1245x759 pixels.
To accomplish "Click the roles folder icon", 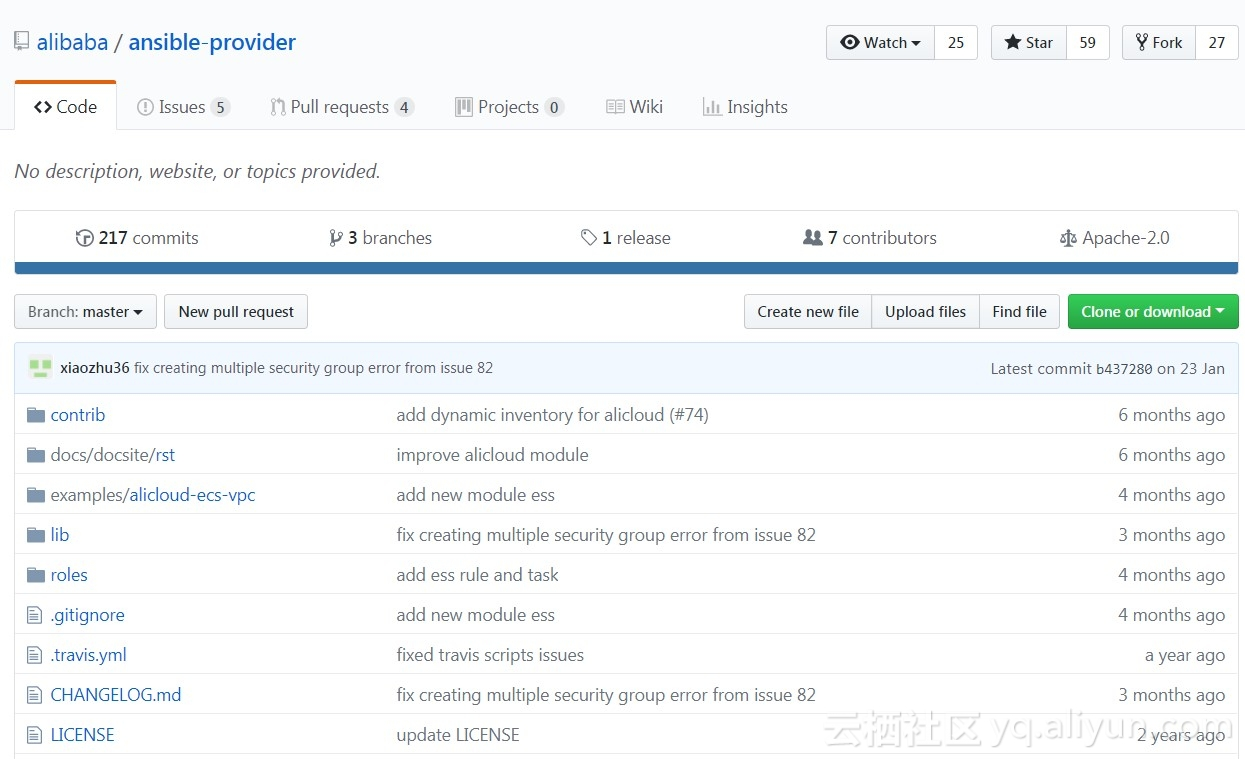I will [36, 575].
